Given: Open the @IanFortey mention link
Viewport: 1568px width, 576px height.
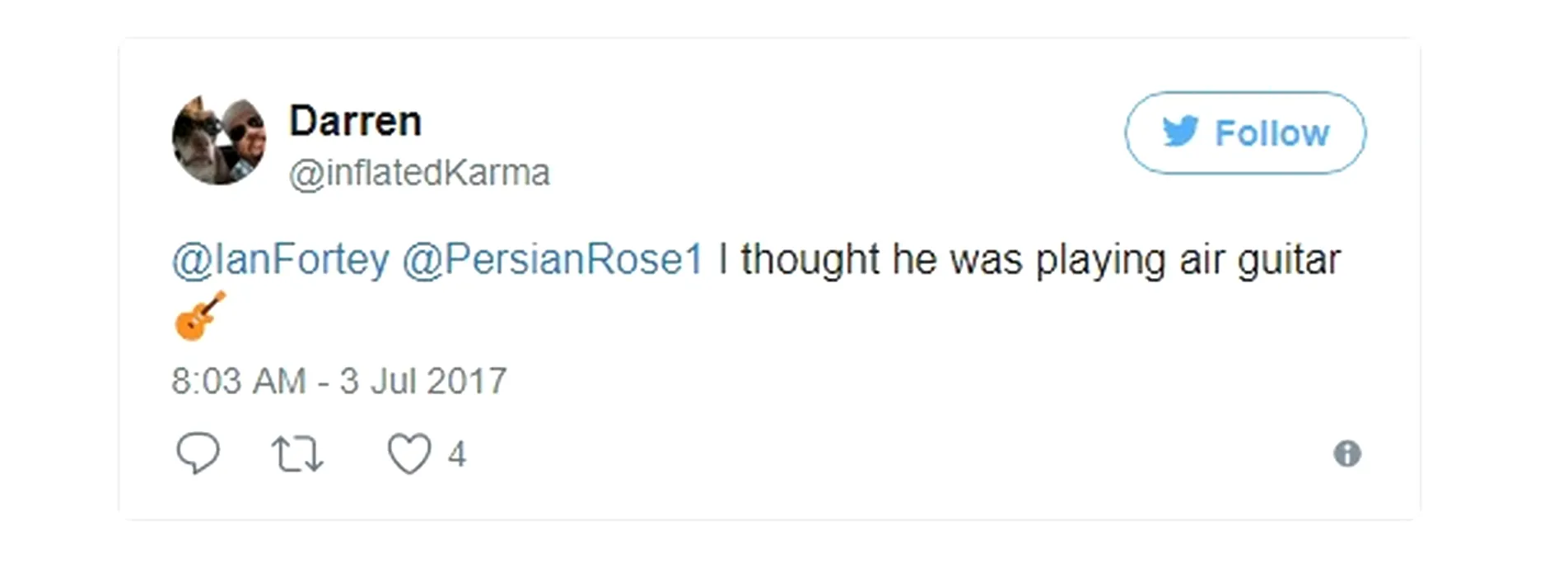Looking at the screenshot, I should pyautogui.click(x=280, y=260).
